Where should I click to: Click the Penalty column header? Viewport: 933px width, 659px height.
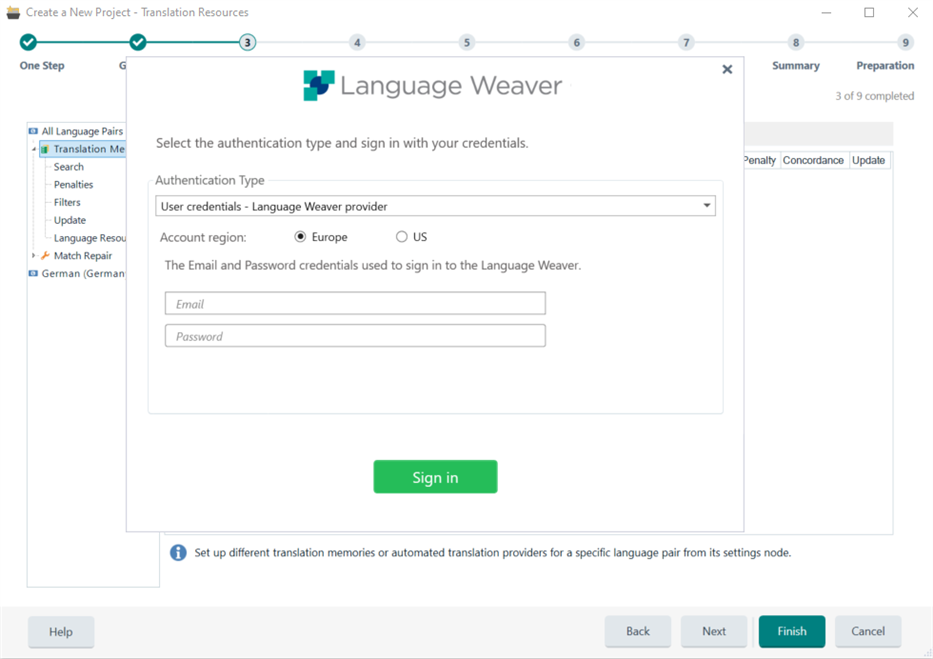760,161
